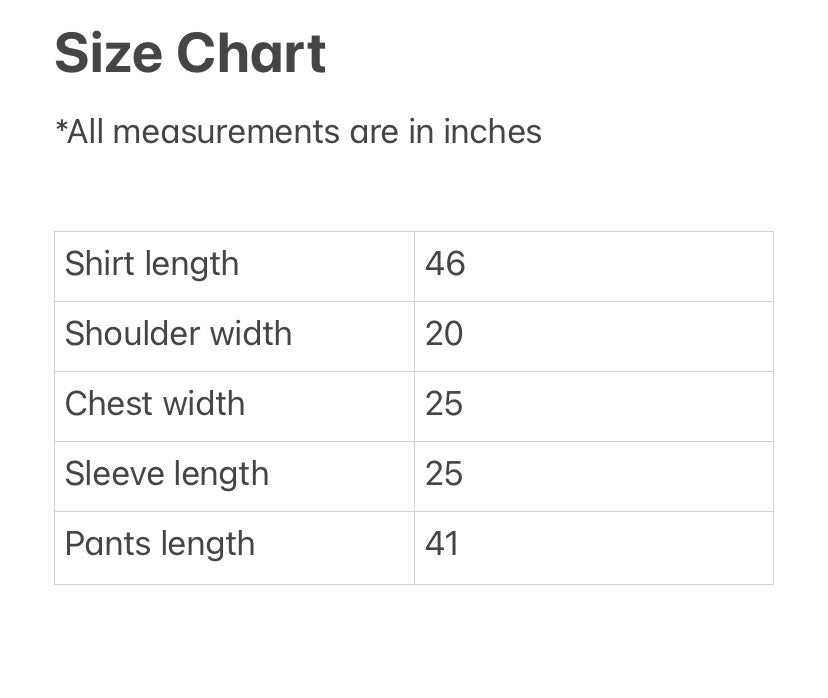Select the Shirt length value 46
This screenshot has width=828, height=698.
pos(445,264)
